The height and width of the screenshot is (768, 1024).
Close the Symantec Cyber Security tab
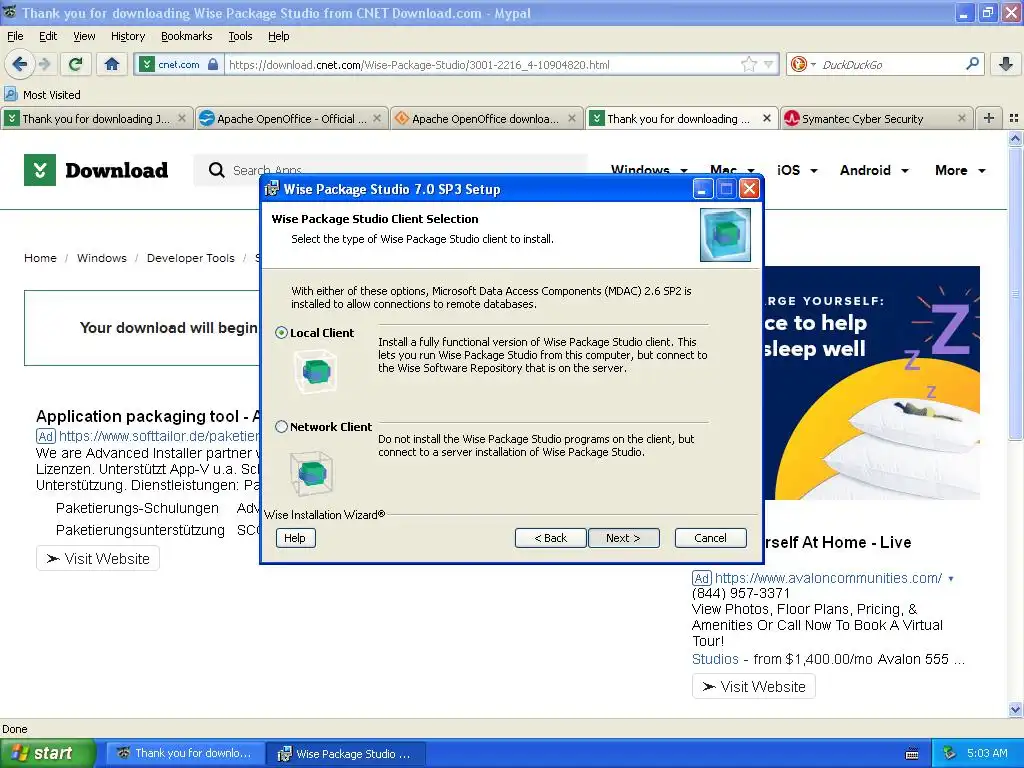tap(961, 118)
